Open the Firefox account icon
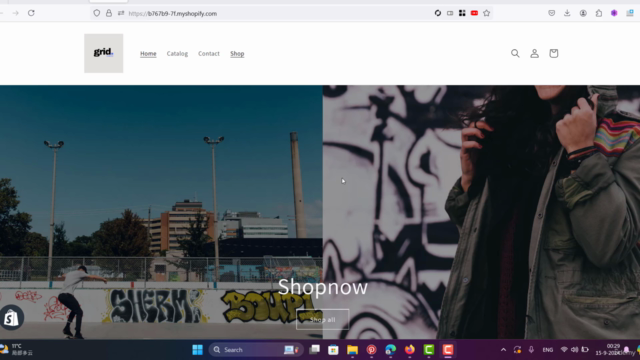 click(583, 13)
